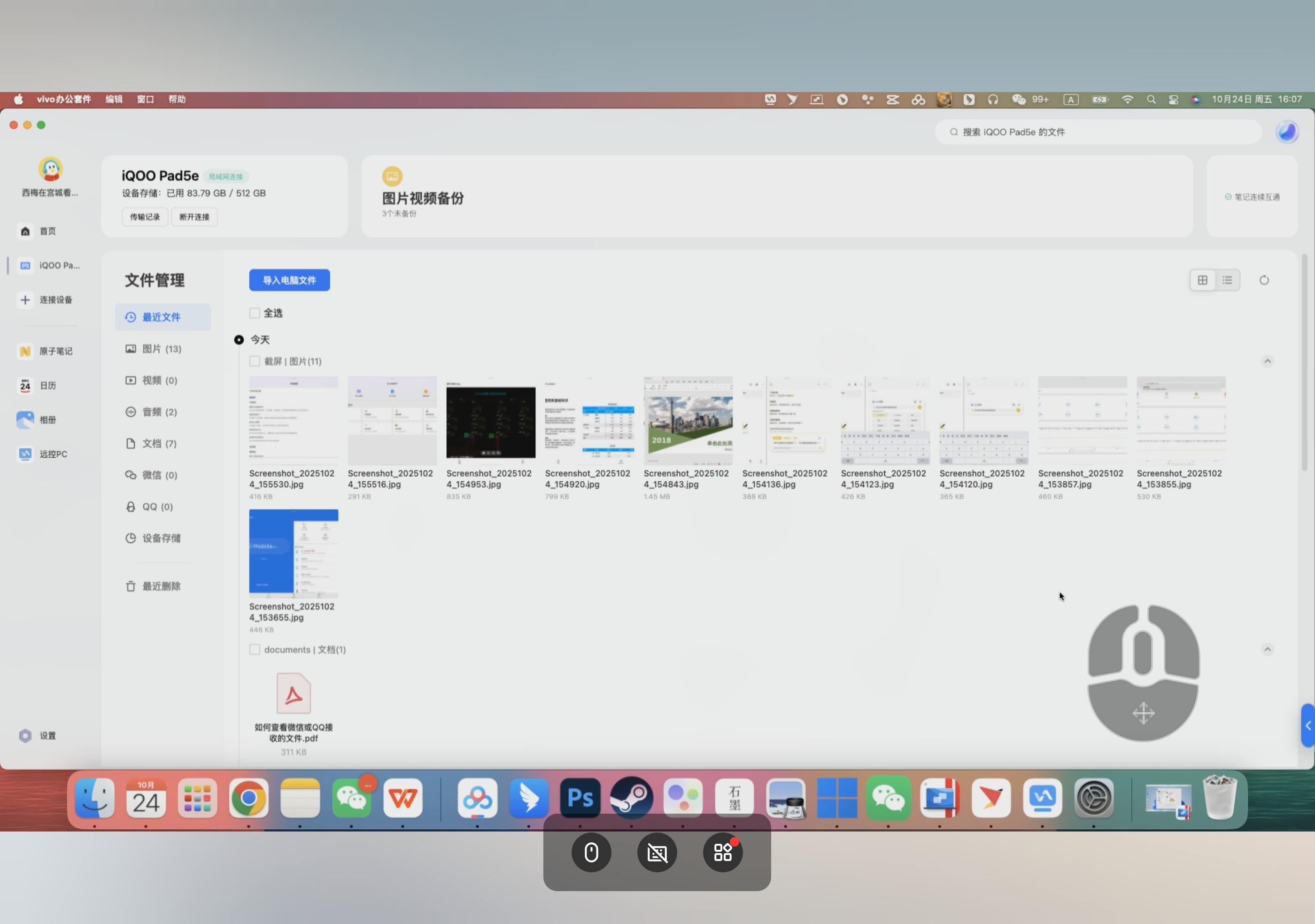The height and width of the screenshot is (924, 1315).
Task: Collapse the 截屏 图片 group chevron
Action: [x=1267, y=361]
